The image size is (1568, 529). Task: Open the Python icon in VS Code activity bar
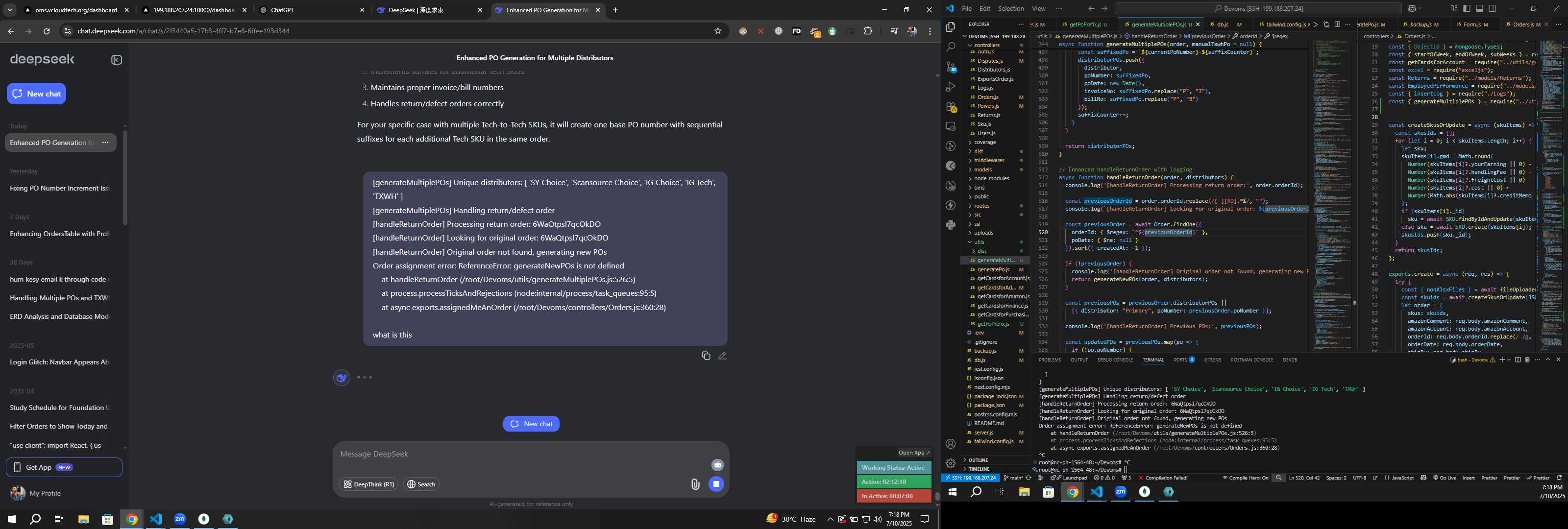(x=950, y=225)
